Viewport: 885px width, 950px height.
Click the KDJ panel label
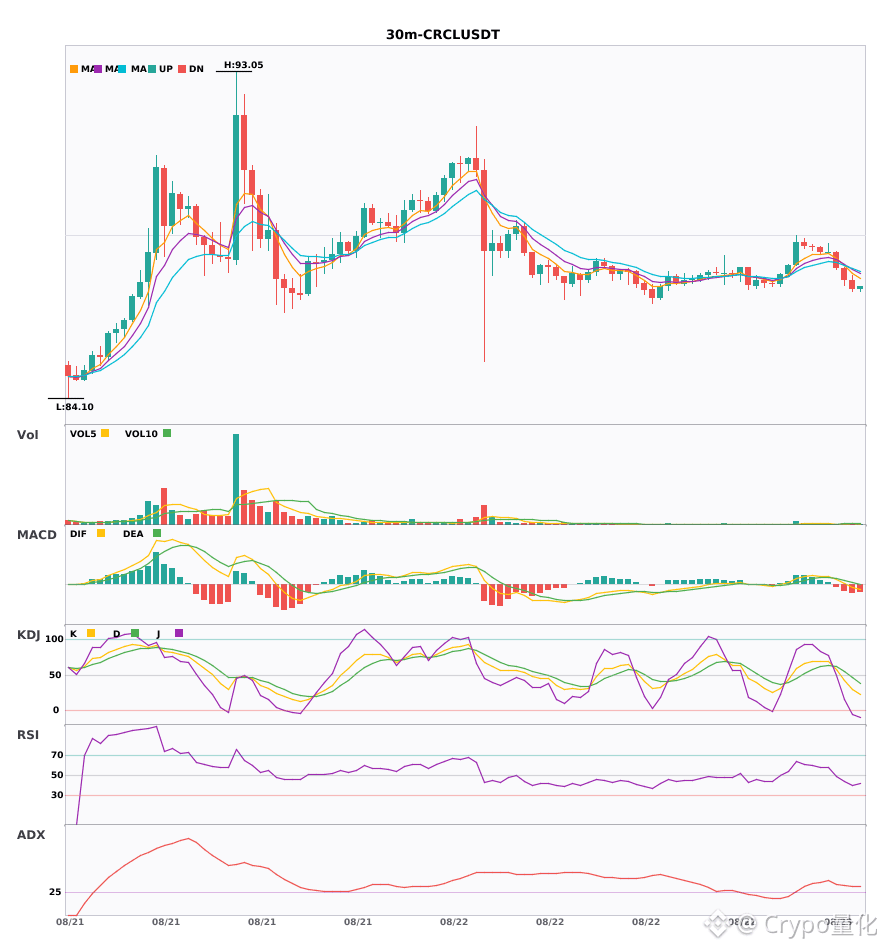coord(28,635)
